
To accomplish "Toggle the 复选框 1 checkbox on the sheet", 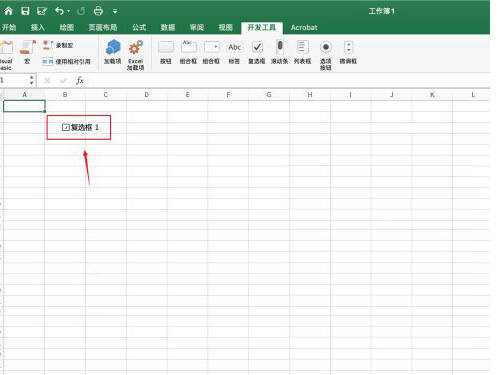I will click(x=66, y=127).
